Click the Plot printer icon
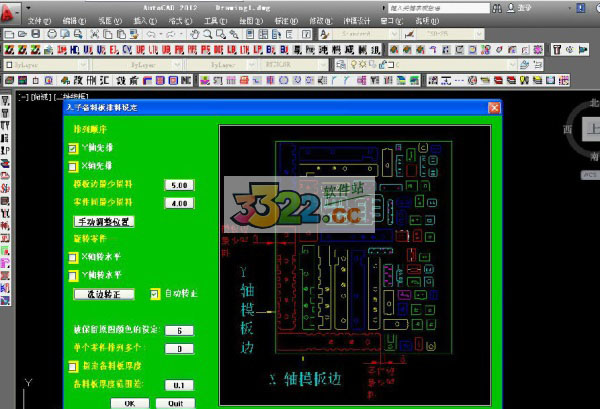600x409 pixels. tap(52, 34)
